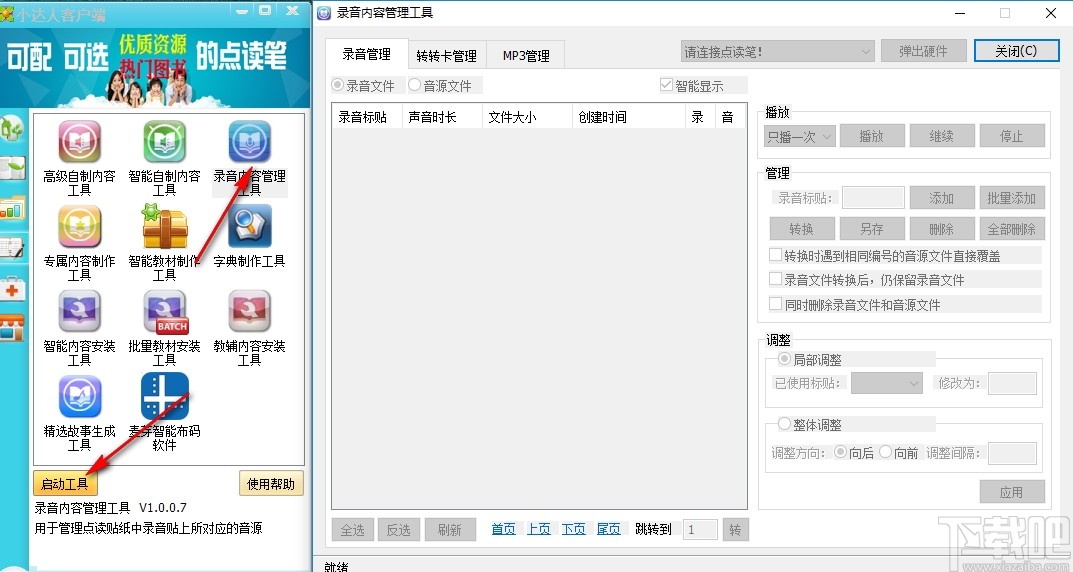This screenshot has height=572, width=1073.
Task: Click the 刷新 button
Action: tap(450, 530)
